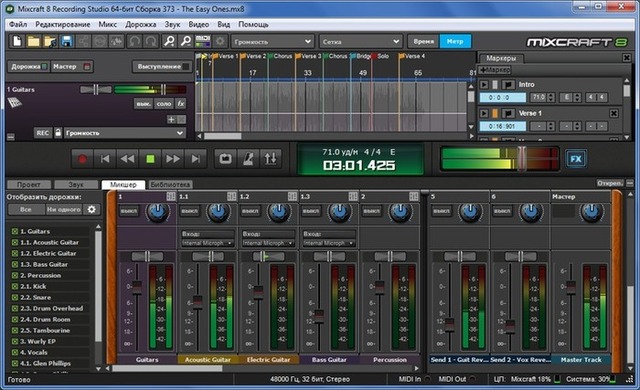Open the Файл menu
The height and width of the screenshot is (390, 640).
pyautogui.click(x=18, y=24)
